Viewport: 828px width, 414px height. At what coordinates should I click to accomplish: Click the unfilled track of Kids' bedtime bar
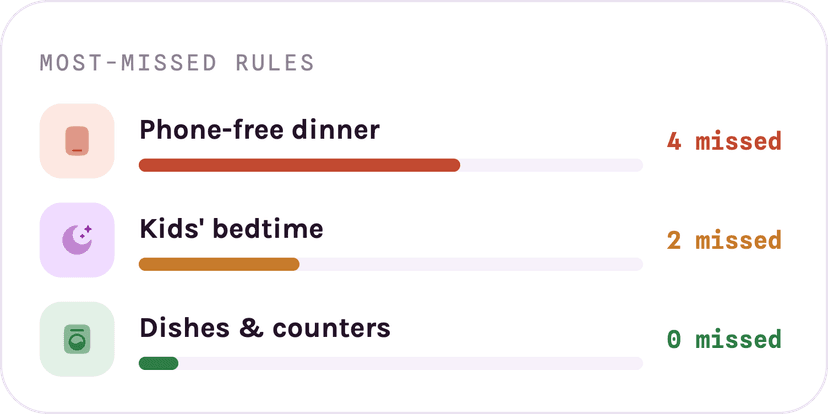[471, 264]
